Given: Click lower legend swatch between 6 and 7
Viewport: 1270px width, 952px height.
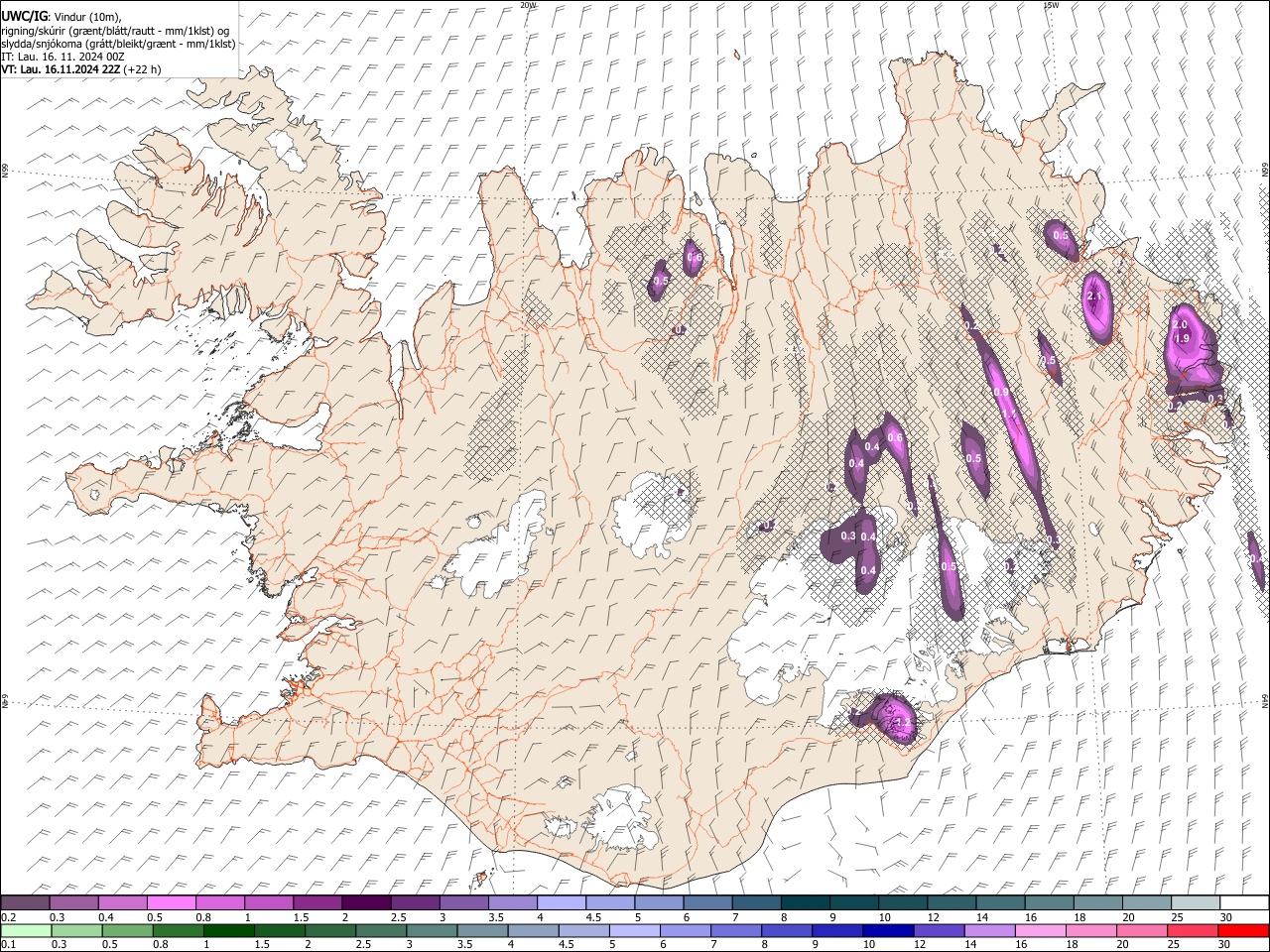Looking at the screenshot, I should (685, 931).
